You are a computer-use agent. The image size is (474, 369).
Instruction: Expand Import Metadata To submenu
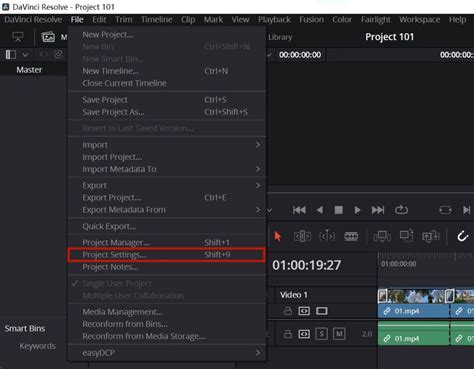point(166,169)
